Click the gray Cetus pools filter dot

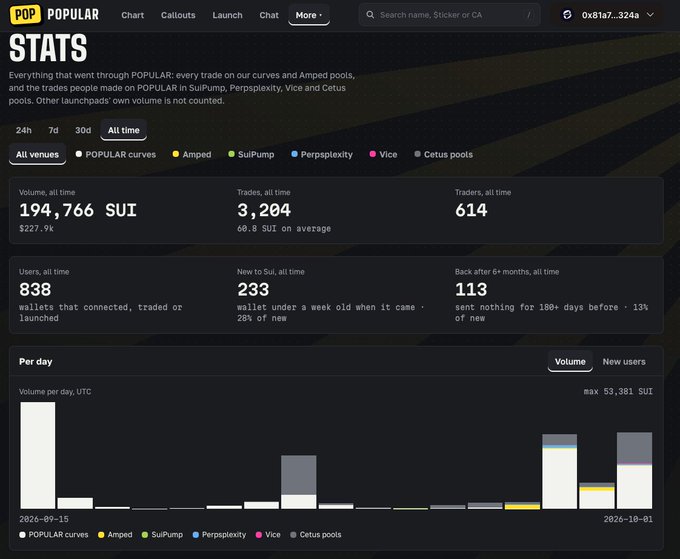tap(417, 154)
